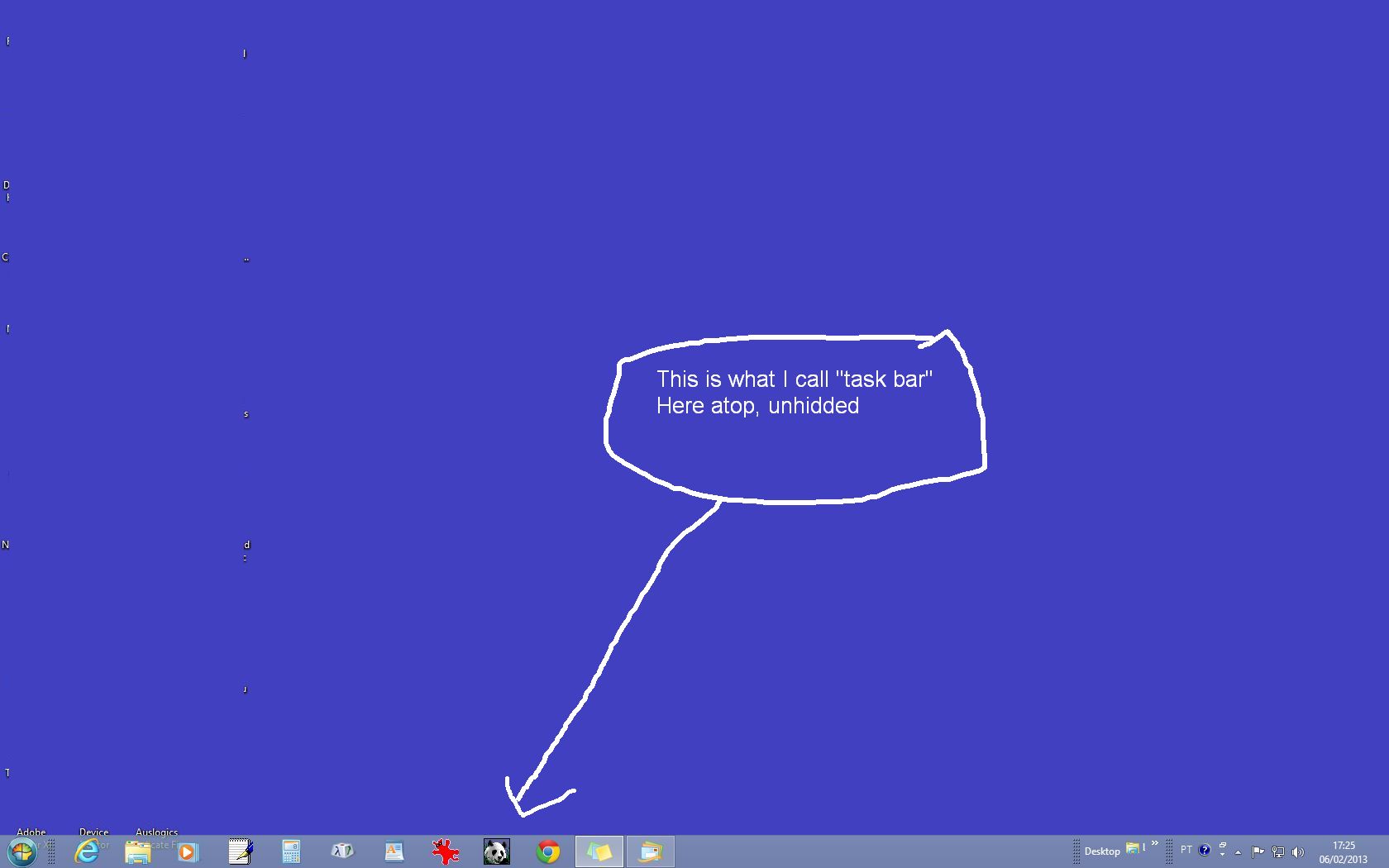Viewport: 1389px width, 868px height.
Task: Open the PT input language selector
Action: [1186, 850]
